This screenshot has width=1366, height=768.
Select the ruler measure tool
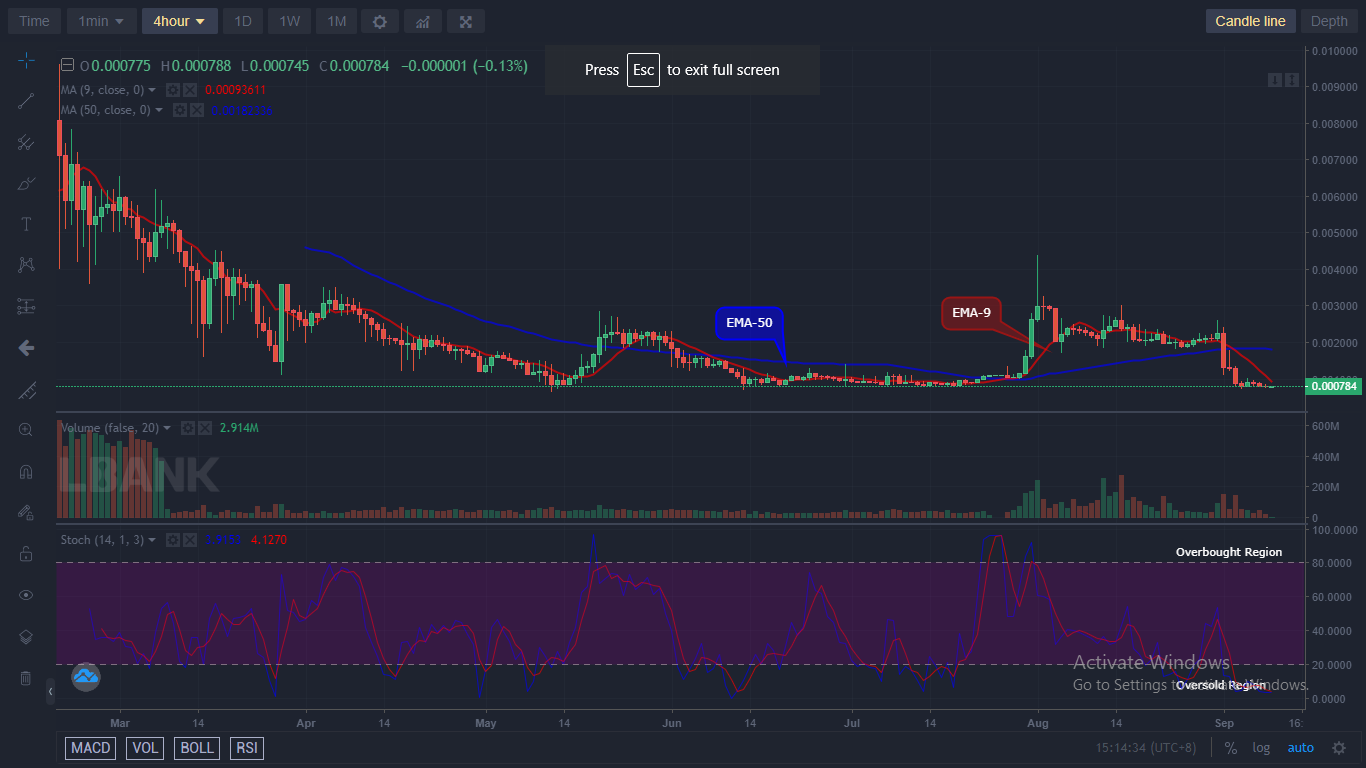tap(26, 389)
